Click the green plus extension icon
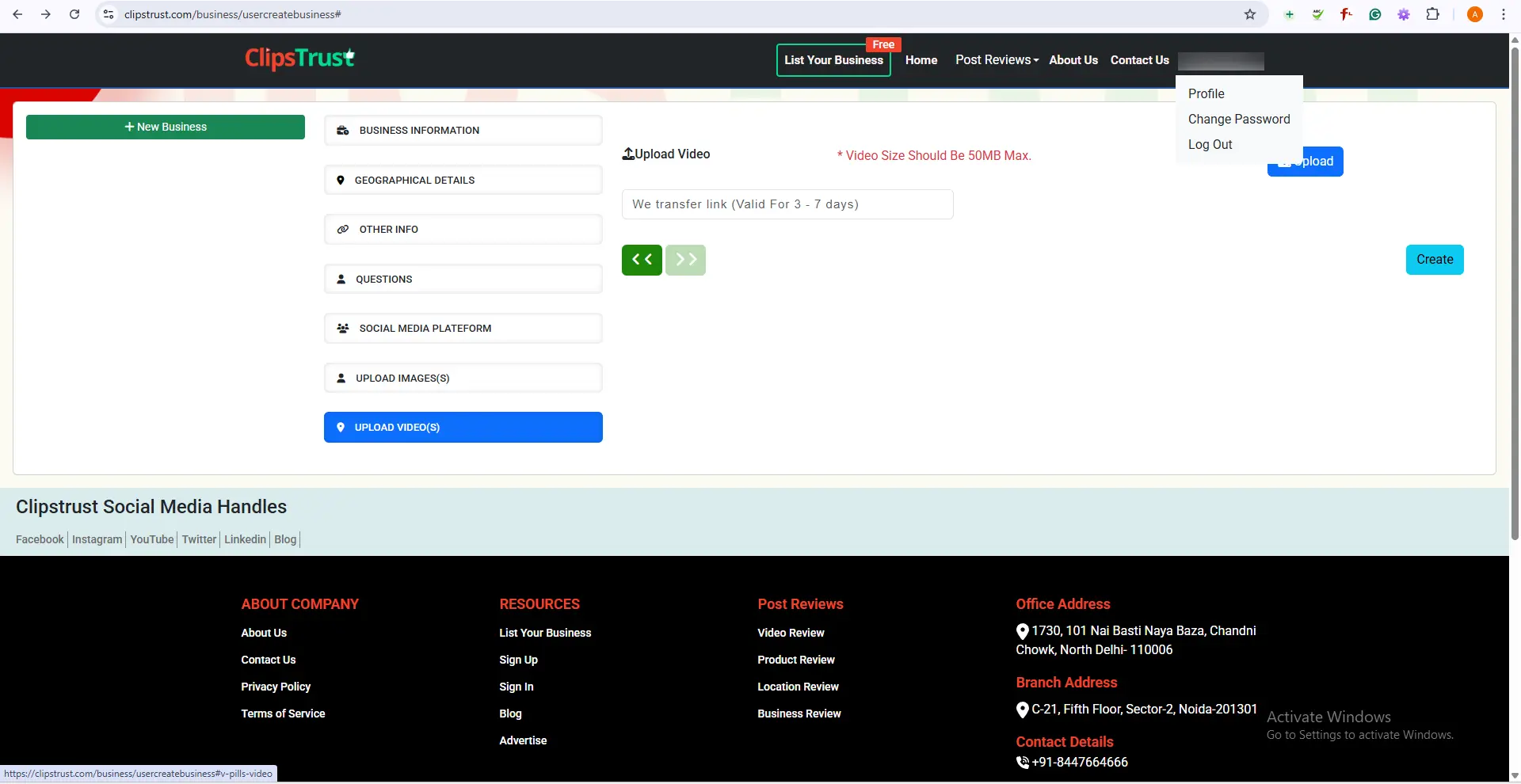The width and height of the screenshot is (1521, 784). (x=1290, y=14)
